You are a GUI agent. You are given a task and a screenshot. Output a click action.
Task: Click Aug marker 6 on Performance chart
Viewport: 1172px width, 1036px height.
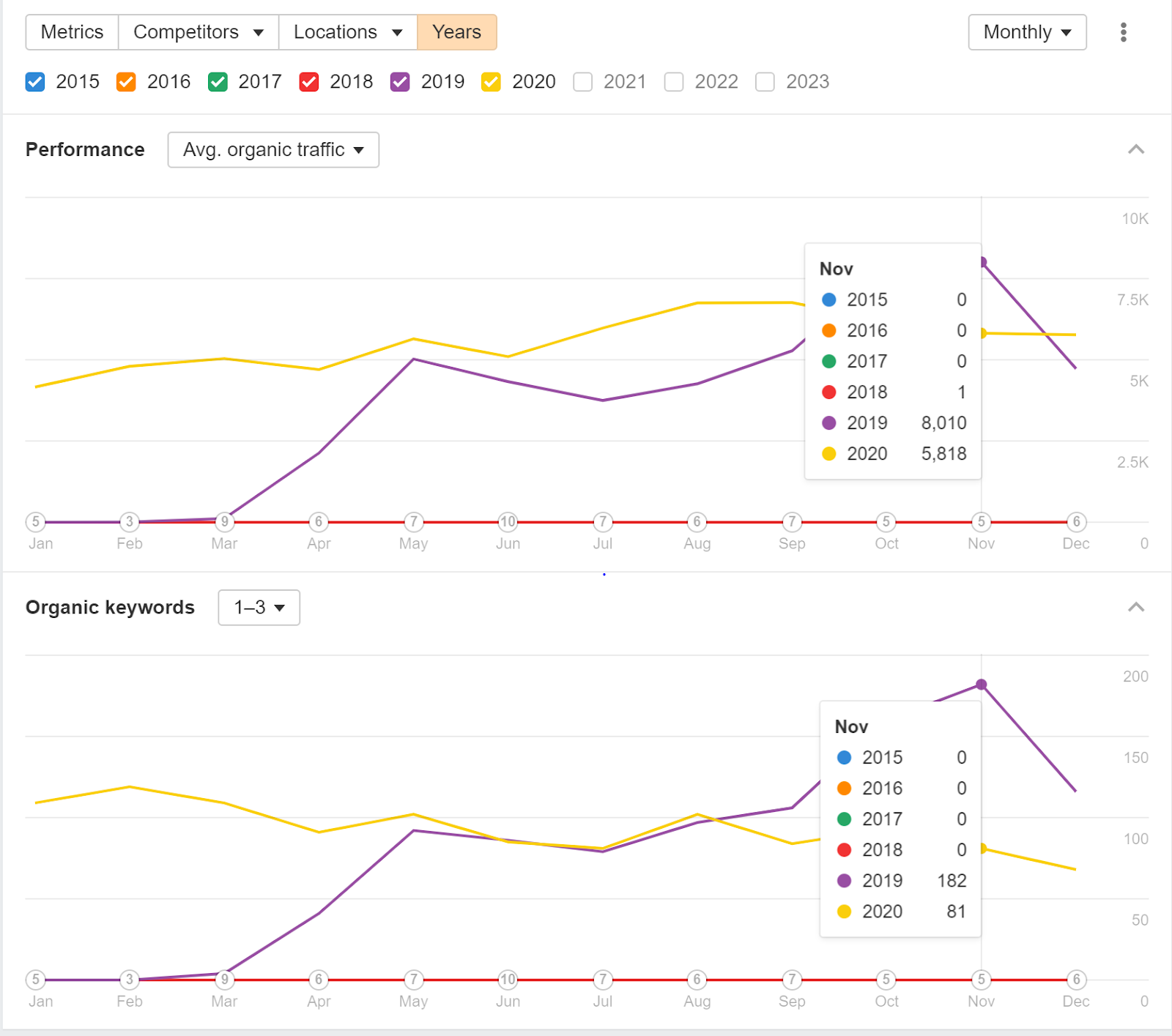697,522
